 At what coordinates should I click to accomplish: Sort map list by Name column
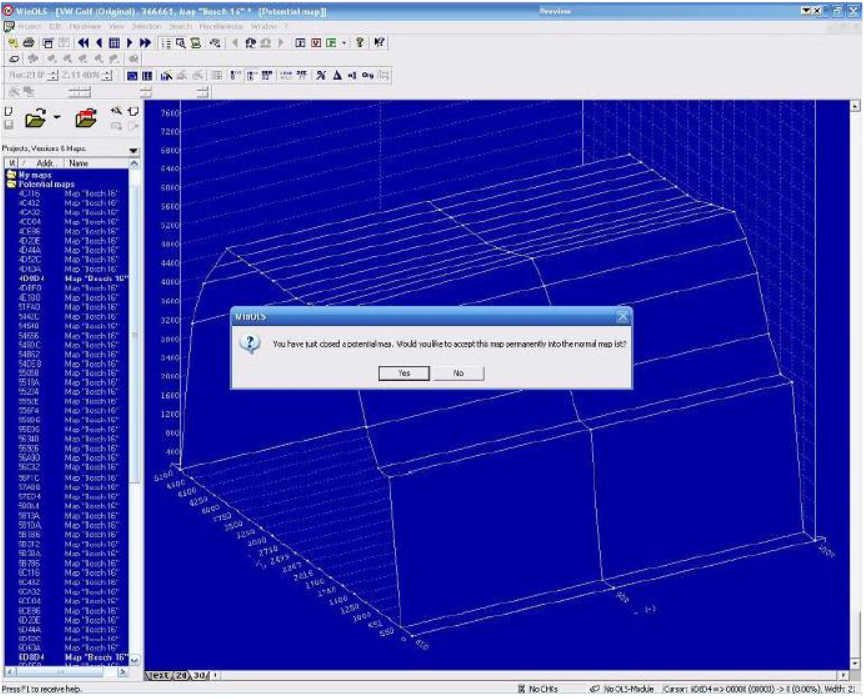(x=95, y=163)
